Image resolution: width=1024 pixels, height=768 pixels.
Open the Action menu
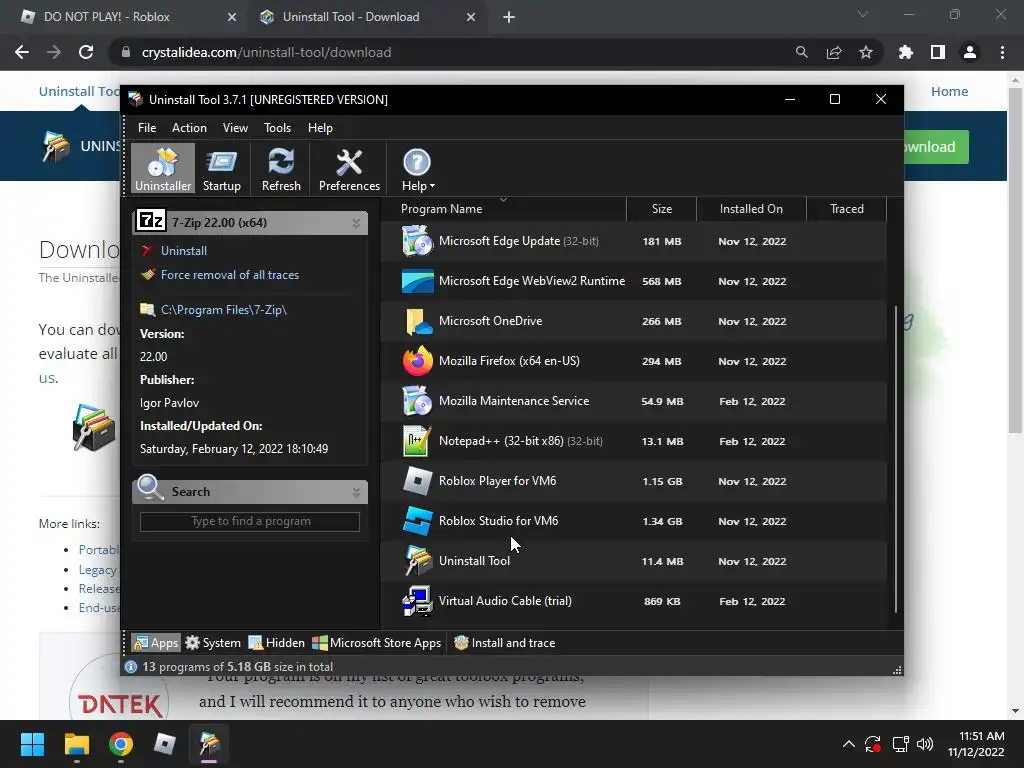pos(189,128)
